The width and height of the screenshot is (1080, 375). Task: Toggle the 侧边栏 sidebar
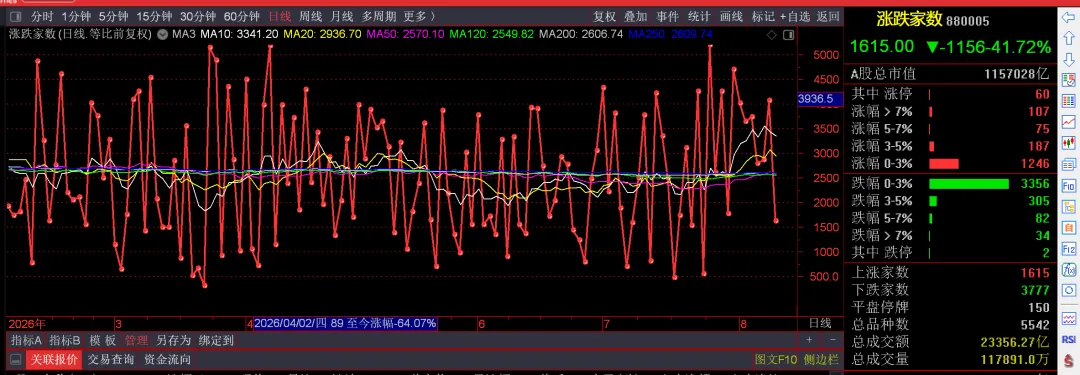(821, 359)
